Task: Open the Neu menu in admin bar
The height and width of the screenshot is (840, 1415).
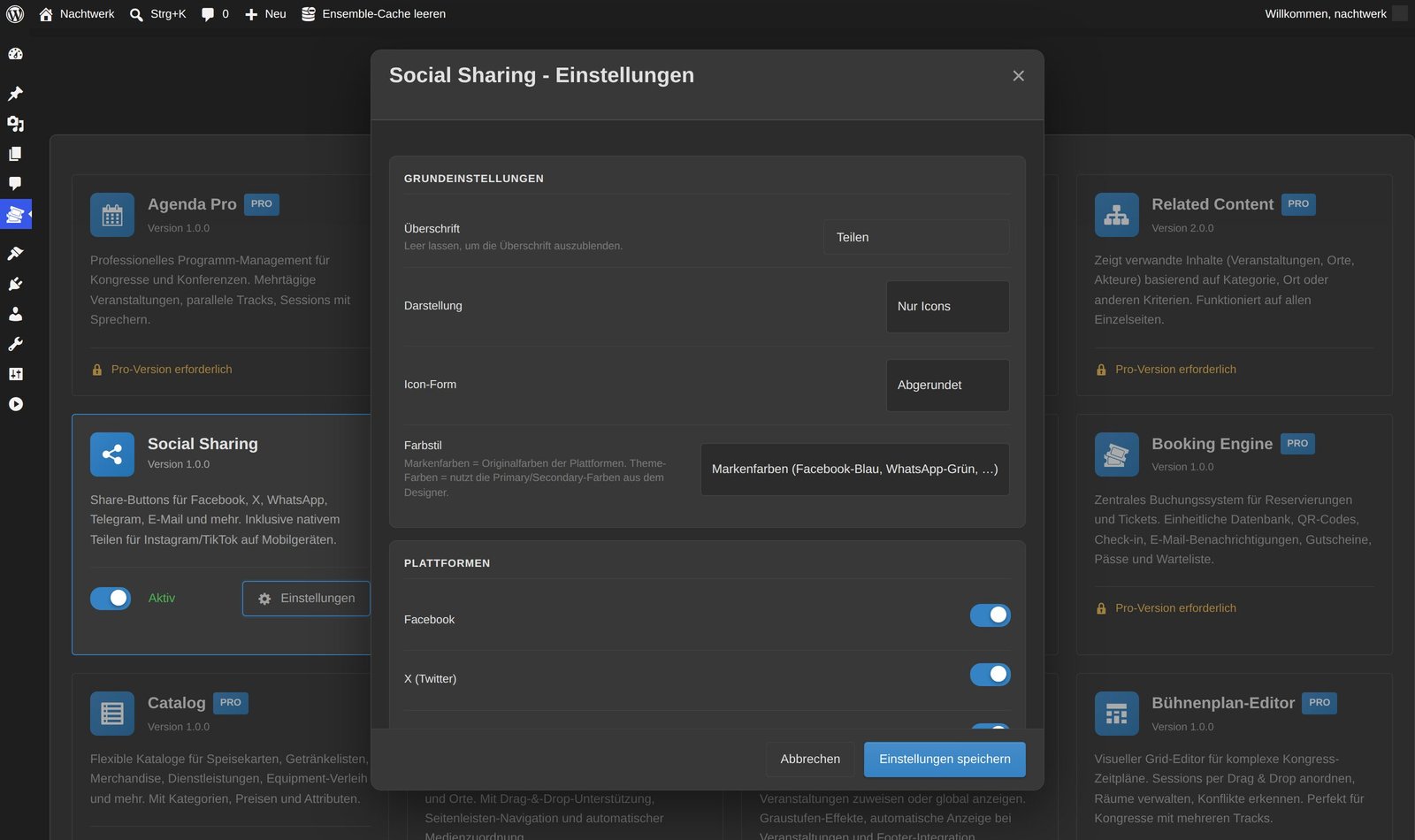Action: tap(265, 14)
